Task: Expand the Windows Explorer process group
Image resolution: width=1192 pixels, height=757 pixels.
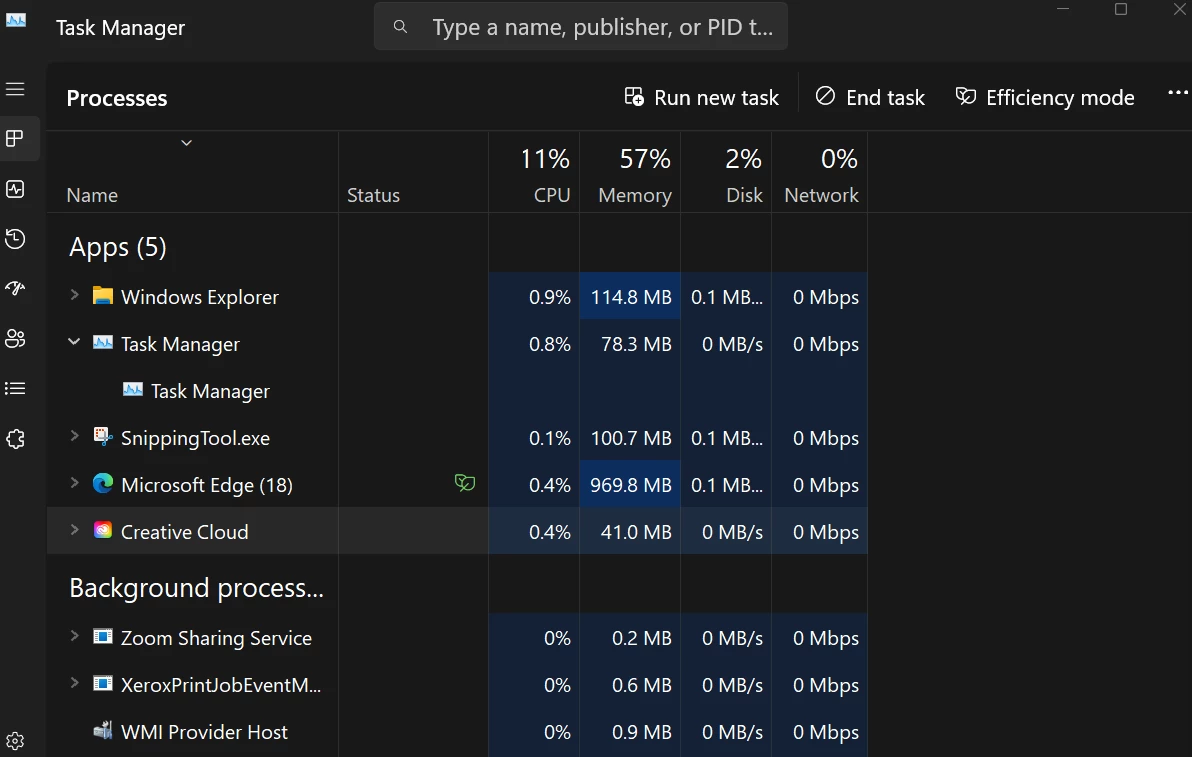Action: coord(74,294)
